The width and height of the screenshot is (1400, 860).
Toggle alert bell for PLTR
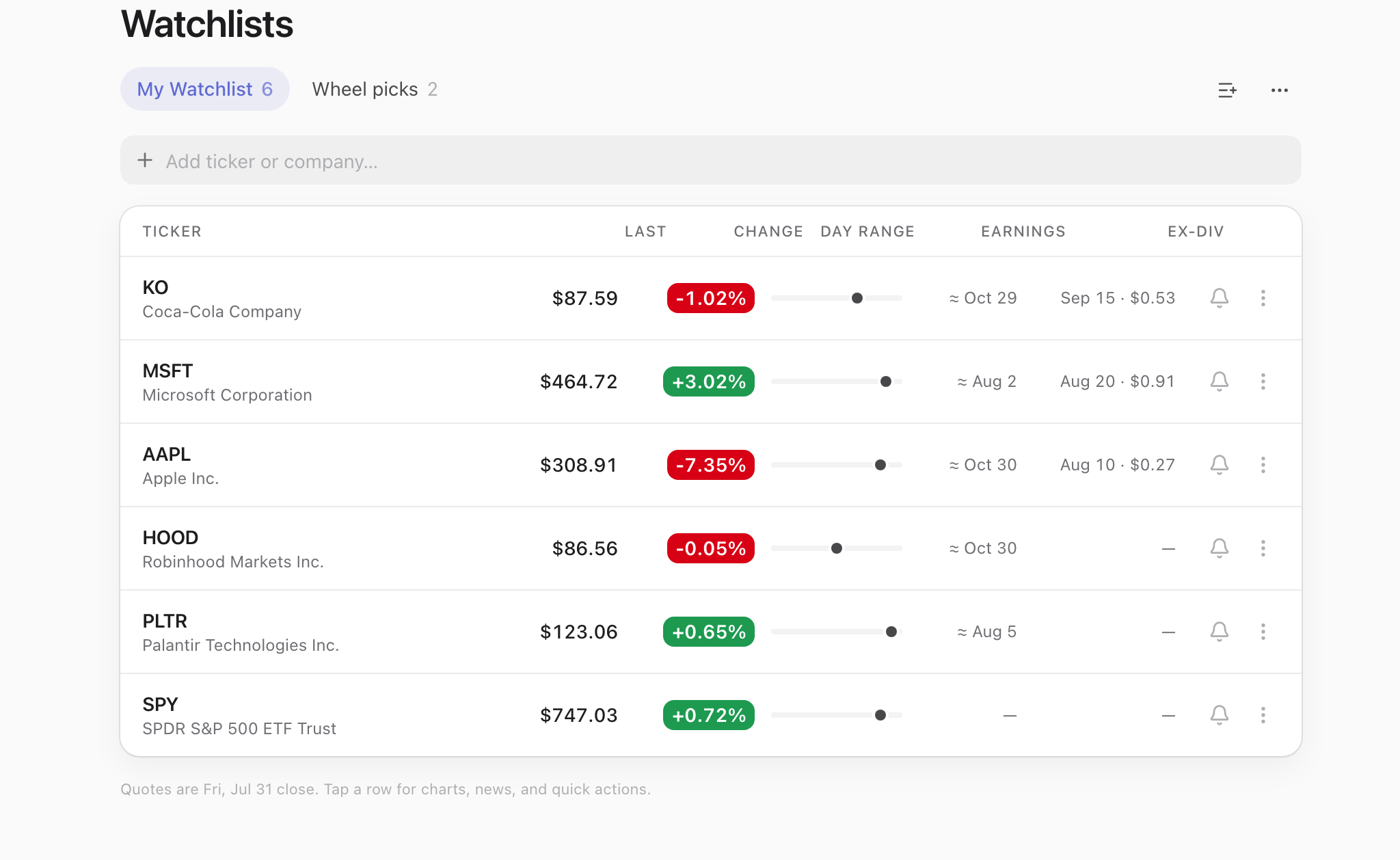pos(1220,632)
